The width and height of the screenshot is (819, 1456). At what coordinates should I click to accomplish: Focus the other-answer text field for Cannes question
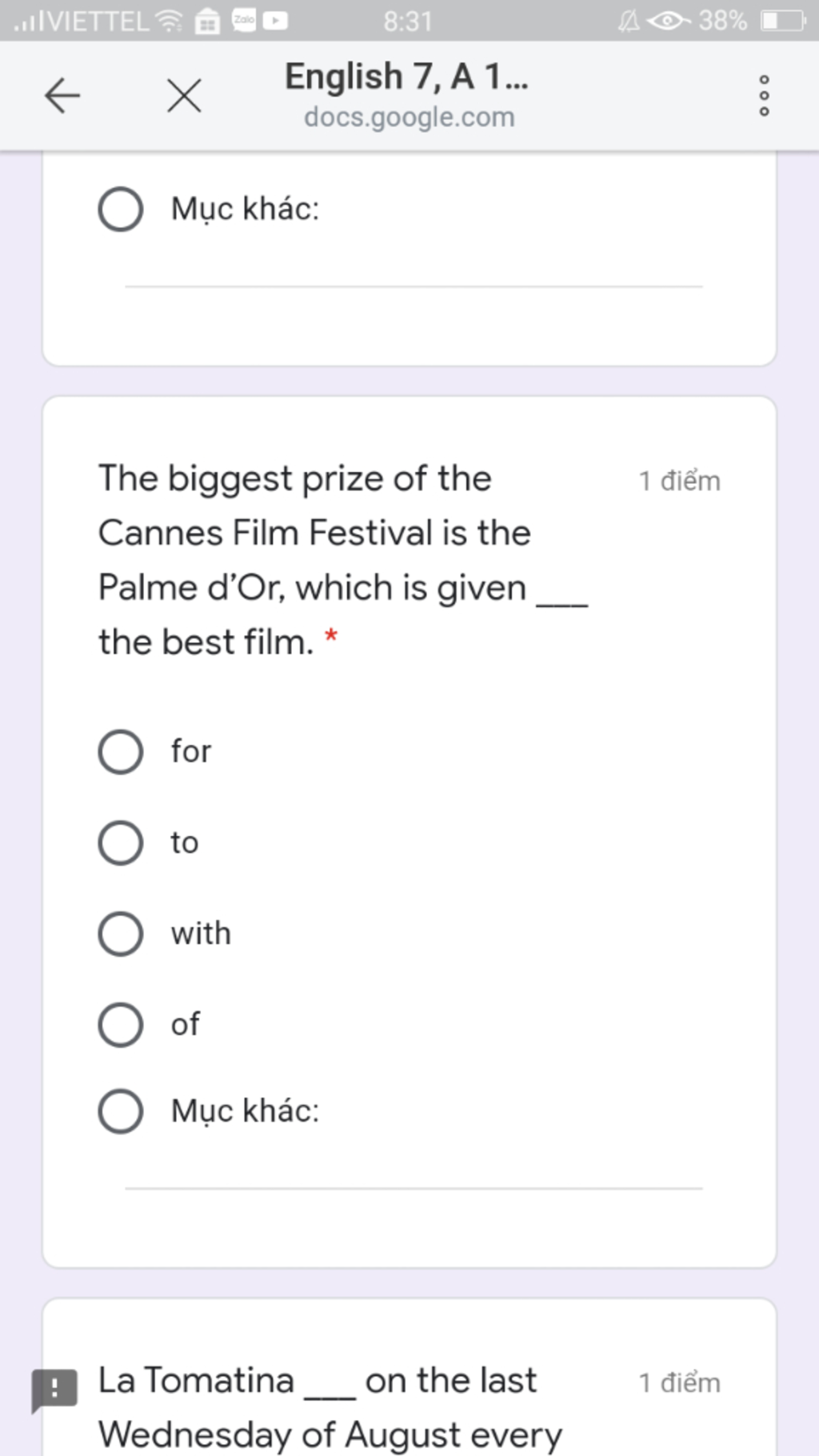(x=413, y=1173)
